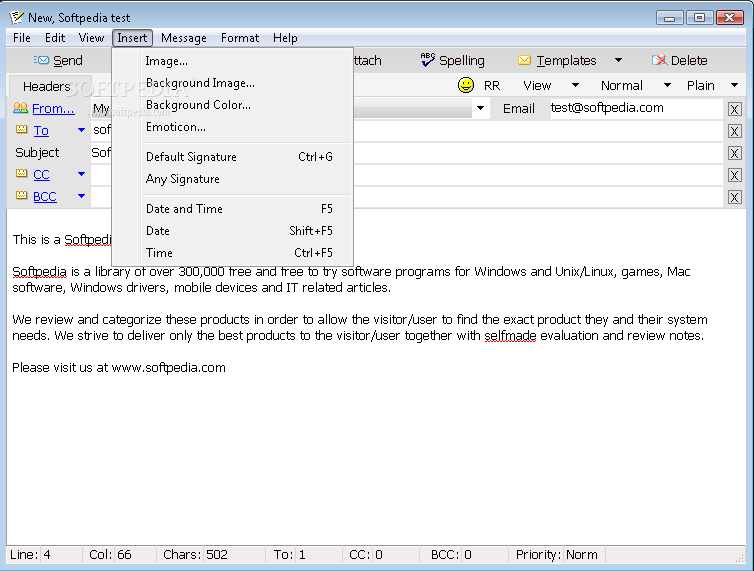Click the Delete button
Viewport: 754px width, 571px height.
(679, 60)
